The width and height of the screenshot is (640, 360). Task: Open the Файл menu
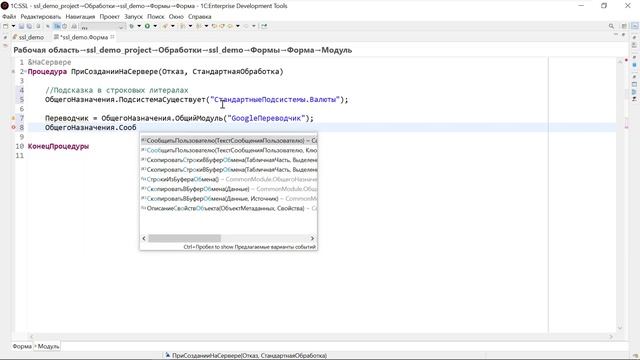click(9, 17)
